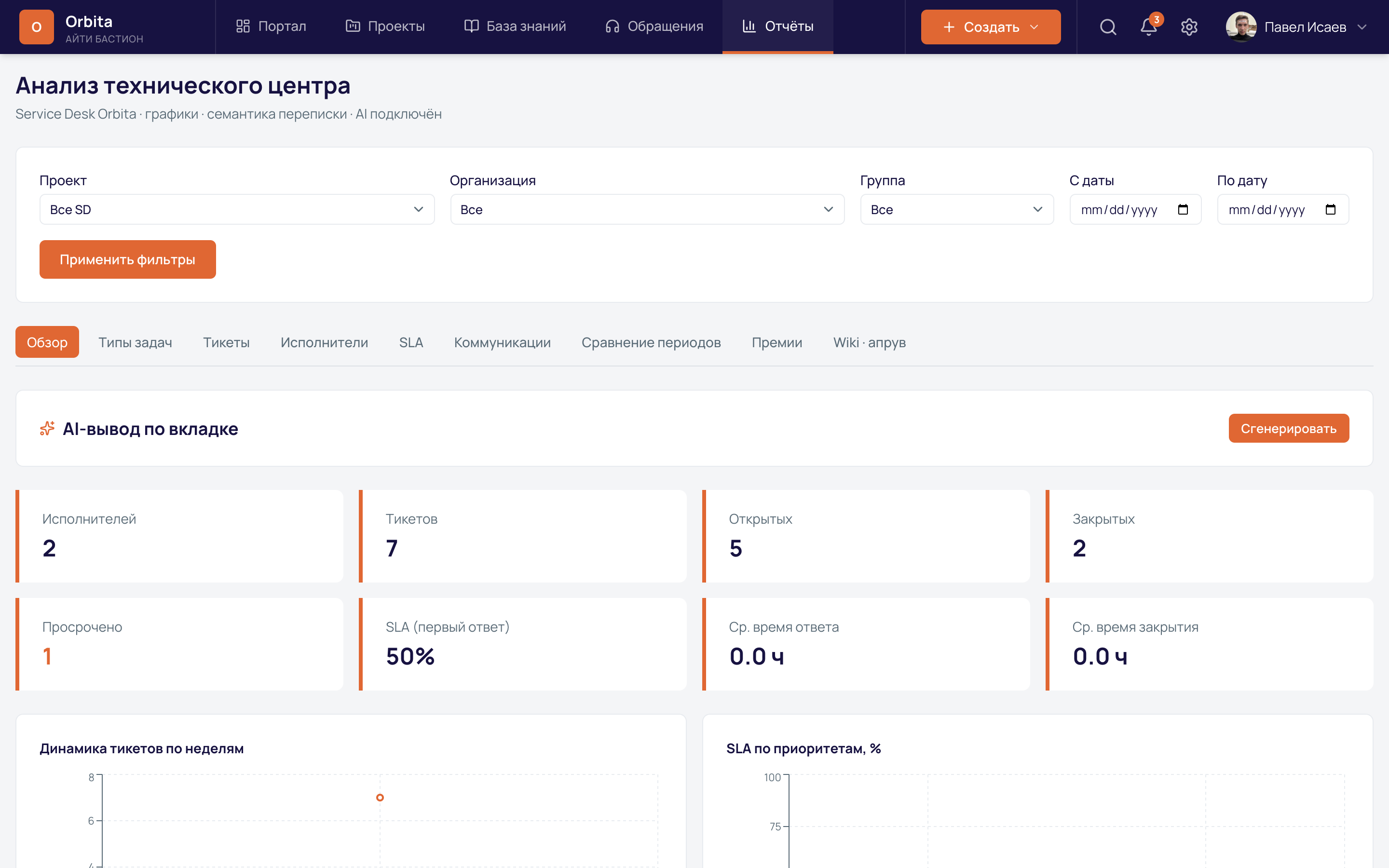
Task: Go to Портал in navigation
Action: (x=271, y=27)
